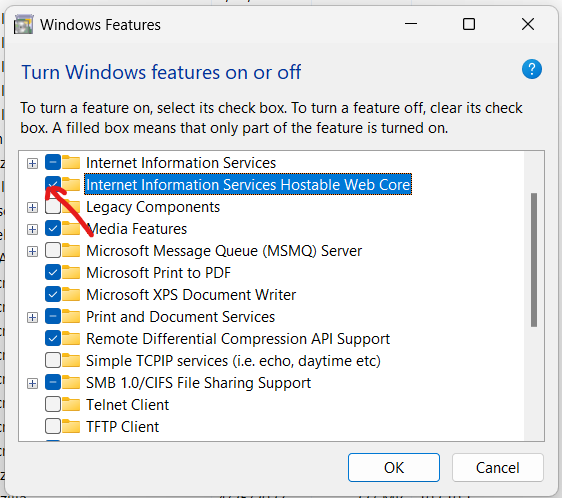This screenshot has width=562, height=498.
Task: Click the Microsoft Message Queue folder icon
Action: pyautogui.click(x=71, y=251)
